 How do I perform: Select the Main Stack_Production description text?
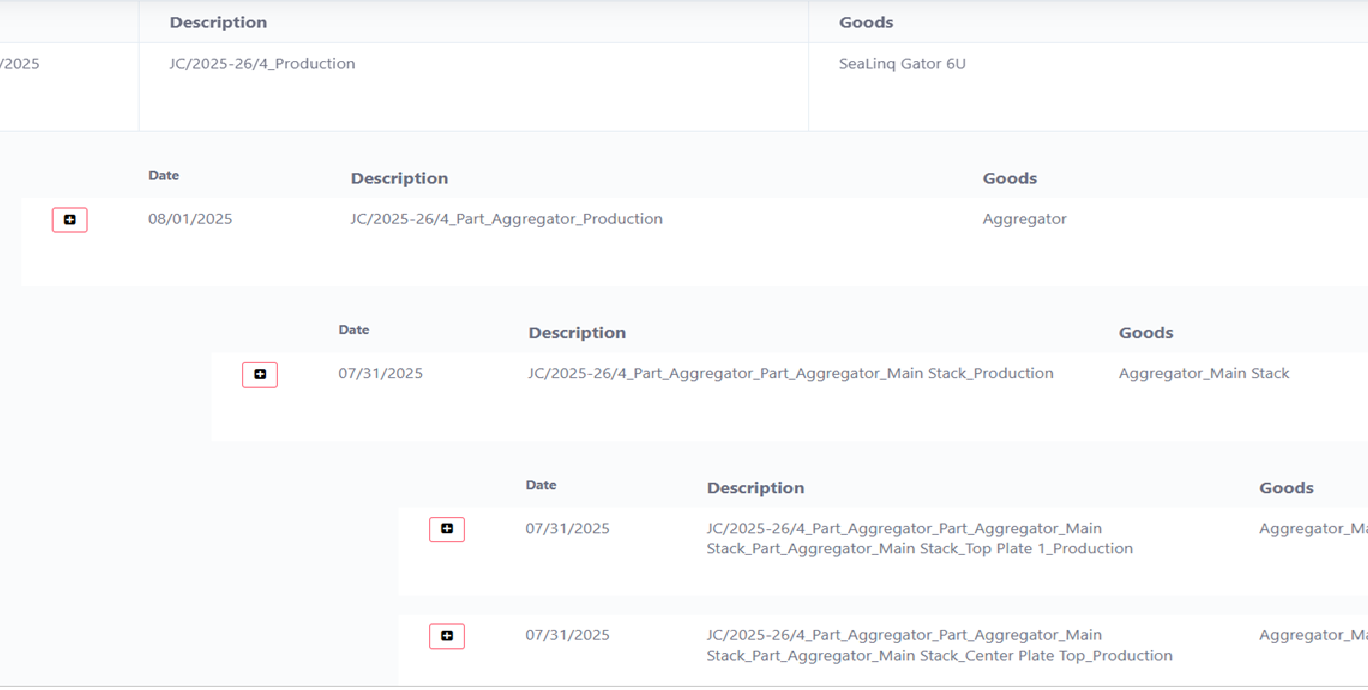790,374
